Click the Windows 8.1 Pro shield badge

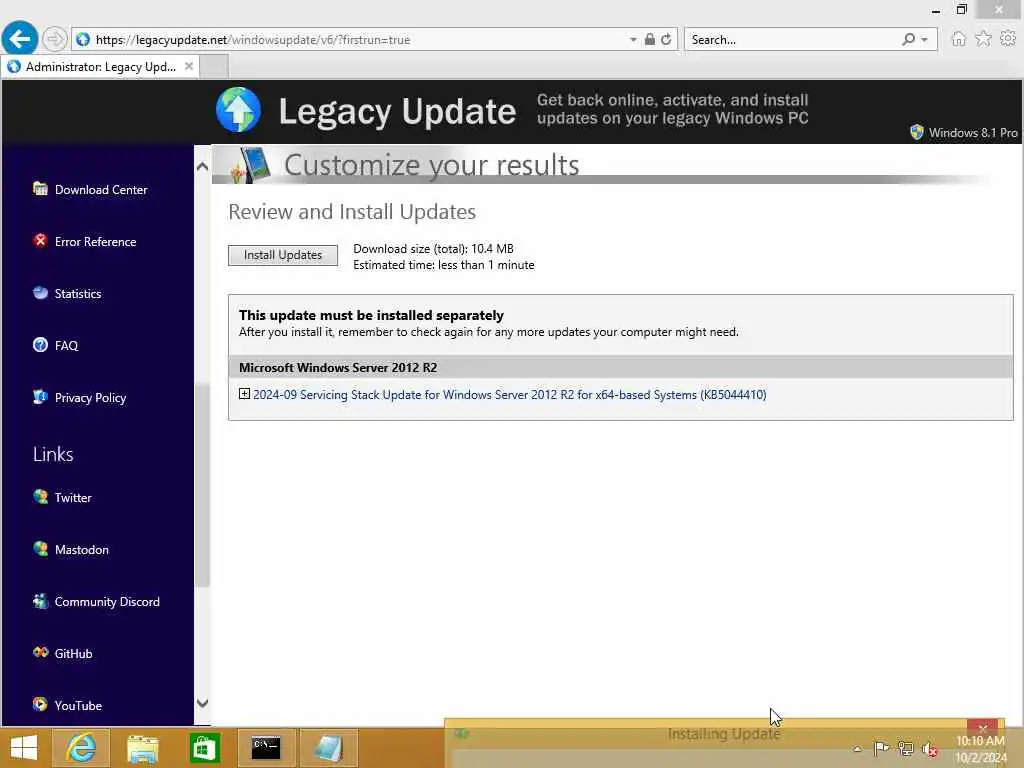click(916, 132)
